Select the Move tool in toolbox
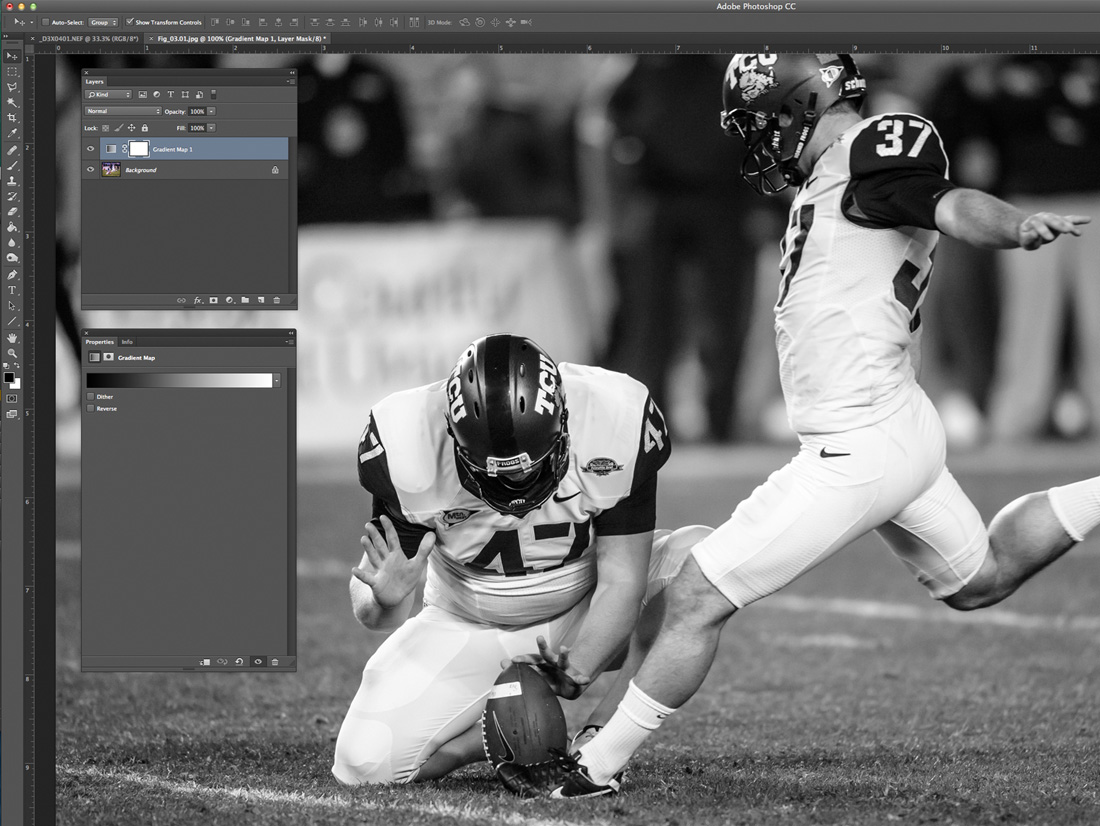Viewport: 1100px width, 826px height. 12,56
